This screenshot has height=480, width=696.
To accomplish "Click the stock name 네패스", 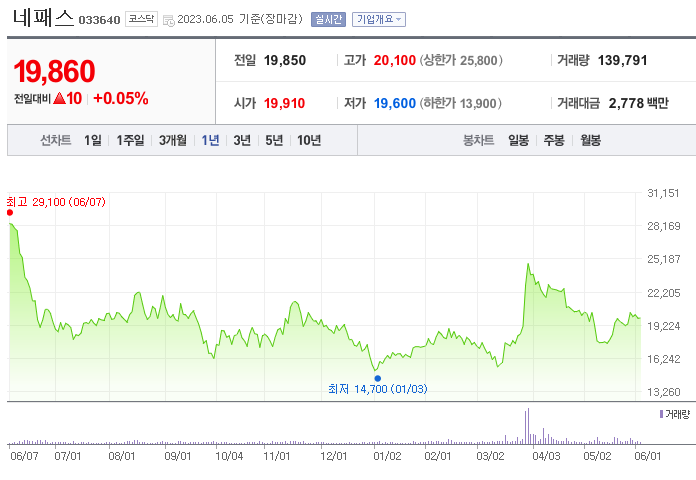I will tap(44, 18).
